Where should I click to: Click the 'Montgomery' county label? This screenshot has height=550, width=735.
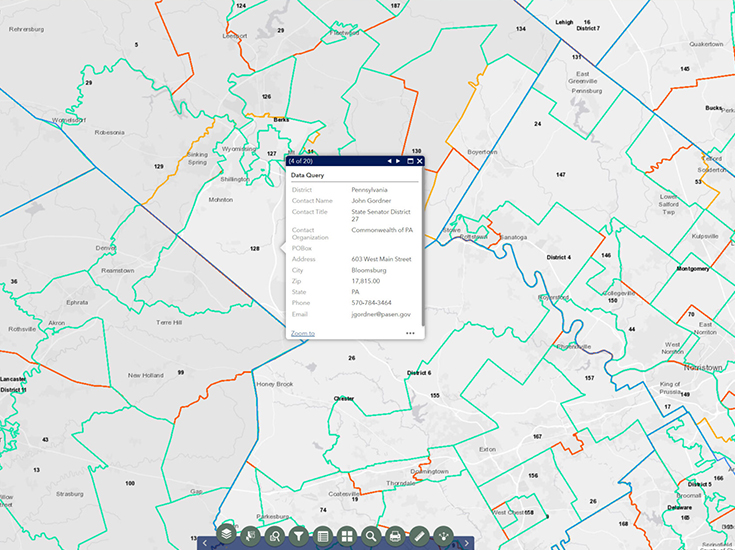point(693,269)
